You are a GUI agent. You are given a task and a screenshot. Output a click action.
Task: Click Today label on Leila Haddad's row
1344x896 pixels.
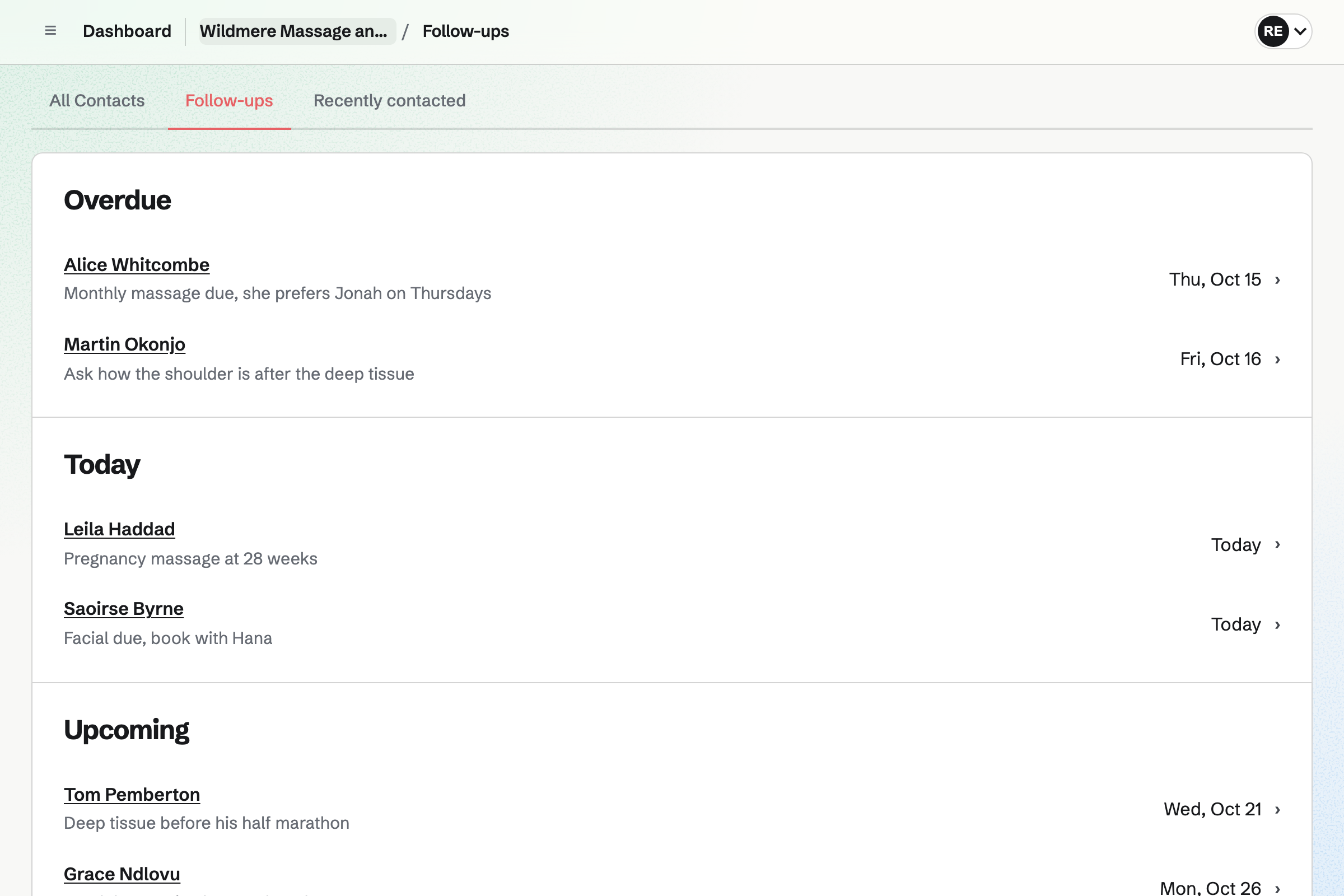tap(1236, 544)
